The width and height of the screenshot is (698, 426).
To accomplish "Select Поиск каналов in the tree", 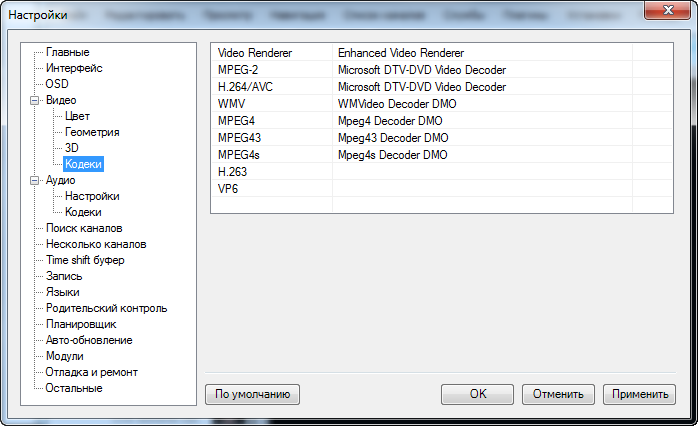I will tap(84, 228).
